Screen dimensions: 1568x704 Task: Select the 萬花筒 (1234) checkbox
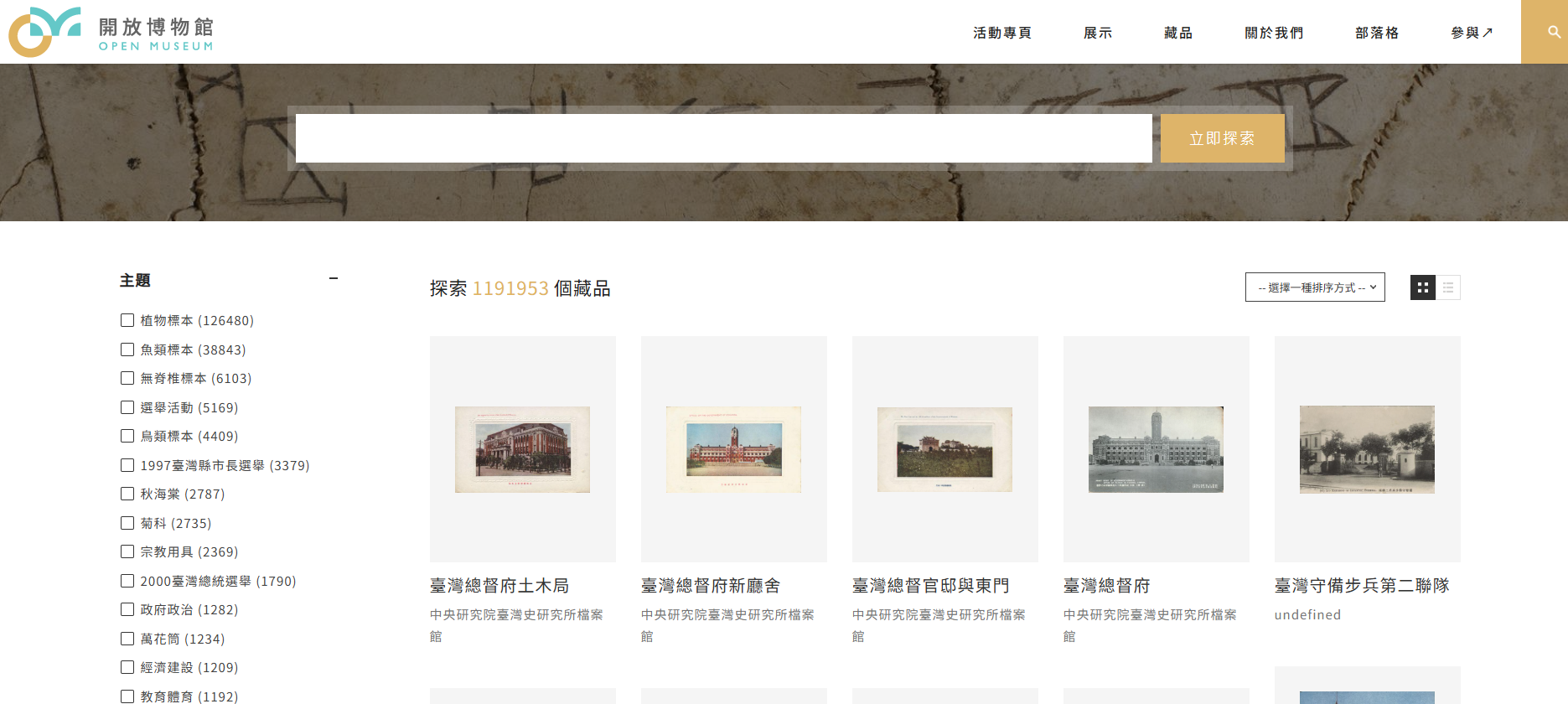point(127,639)
